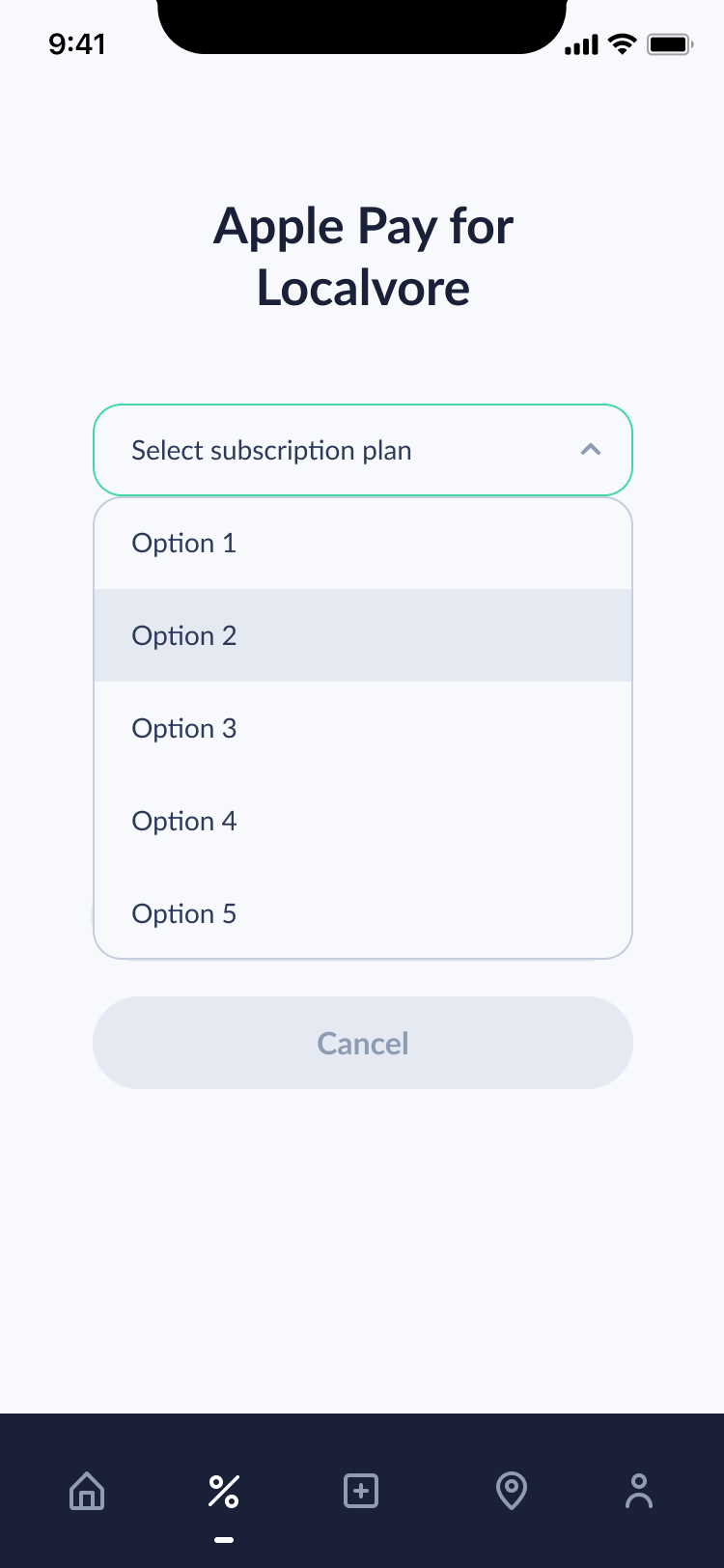
Task: Select Option 4 subscription entry
Action: coord(363,821)
